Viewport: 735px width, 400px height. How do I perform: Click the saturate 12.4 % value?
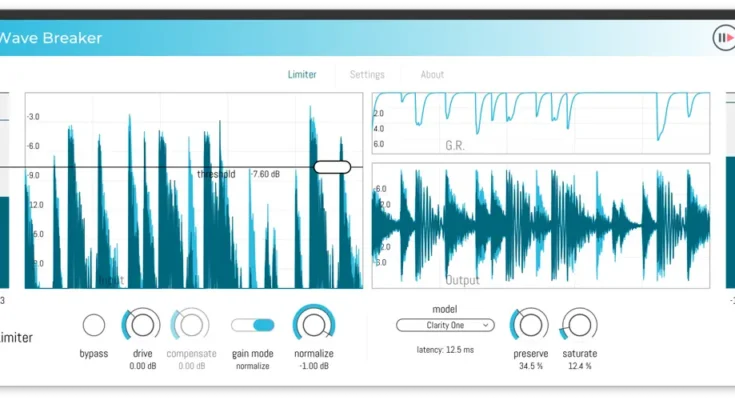click(580, 366)
